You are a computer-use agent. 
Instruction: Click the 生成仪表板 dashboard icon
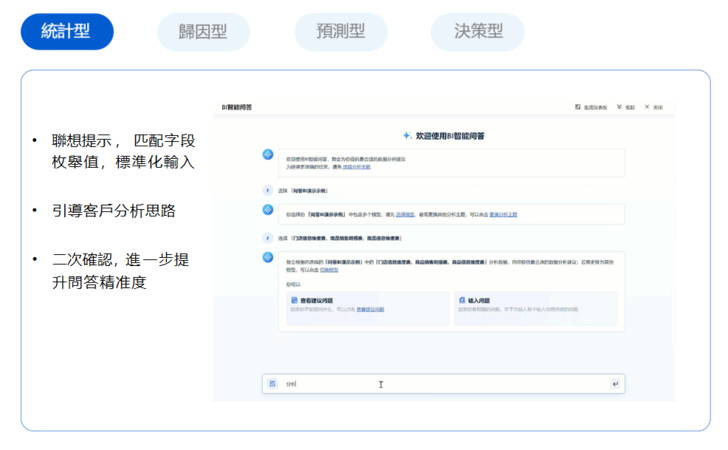tap(578, 107)
